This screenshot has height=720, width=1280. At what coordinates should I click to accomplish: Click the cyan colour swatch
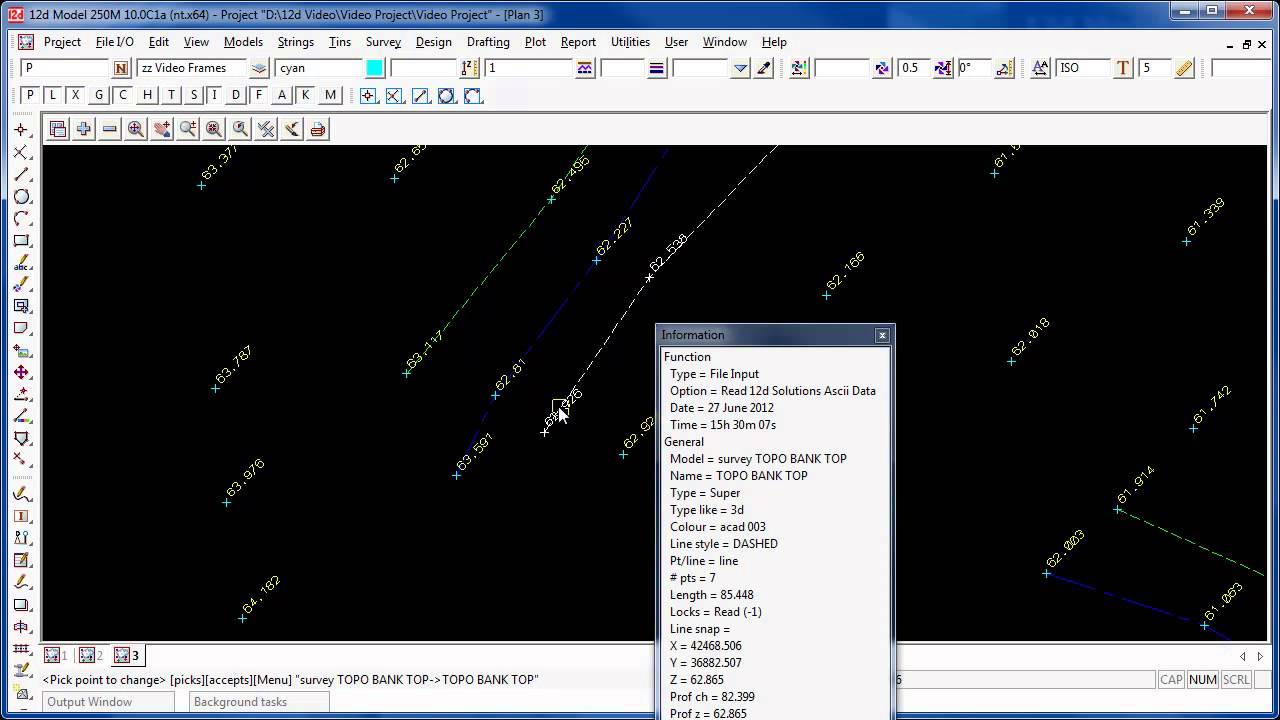point(374,68)
